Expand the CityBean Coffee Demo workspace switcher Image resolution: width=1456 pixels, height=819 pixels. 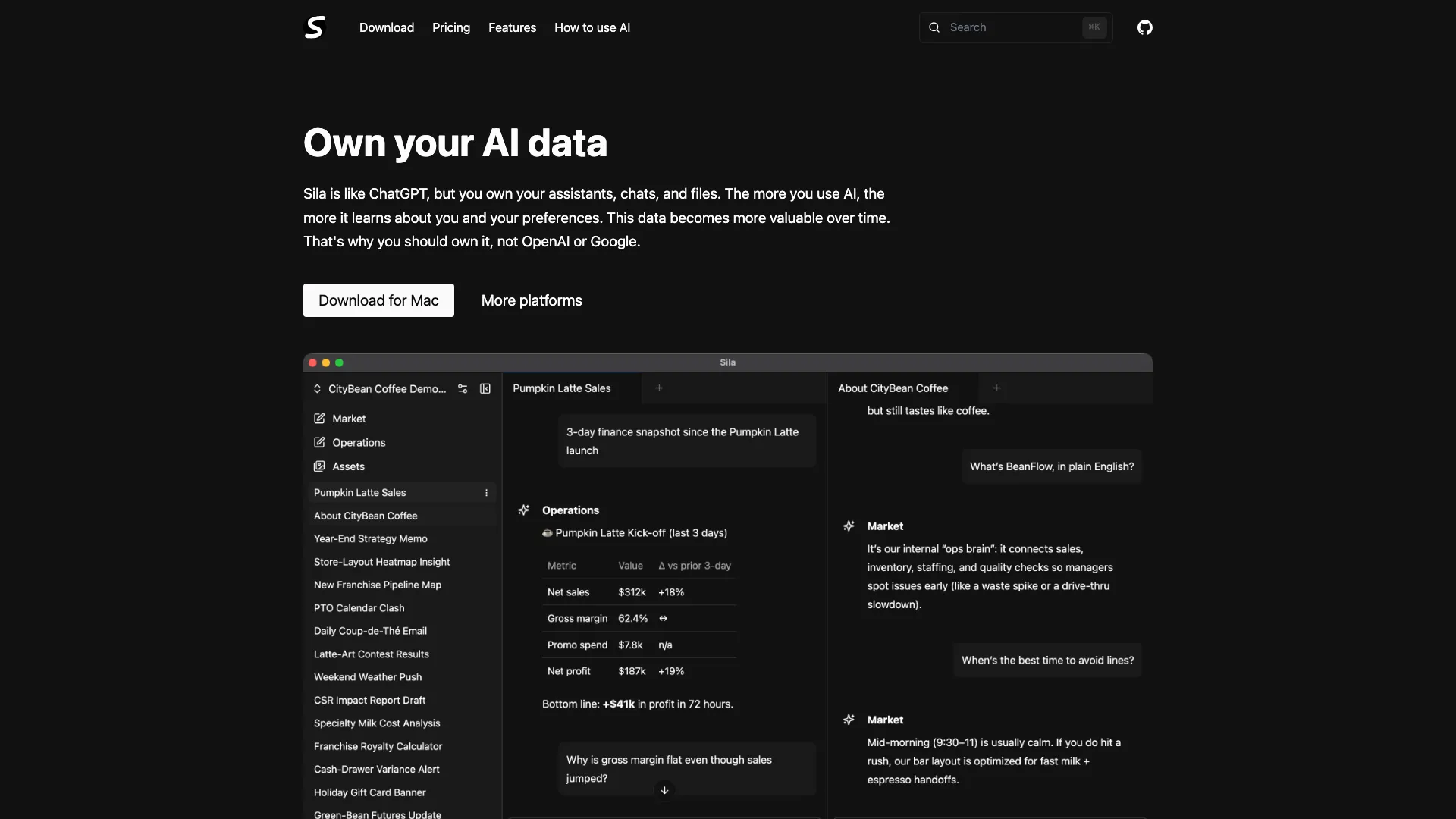[x=317, y=389]
